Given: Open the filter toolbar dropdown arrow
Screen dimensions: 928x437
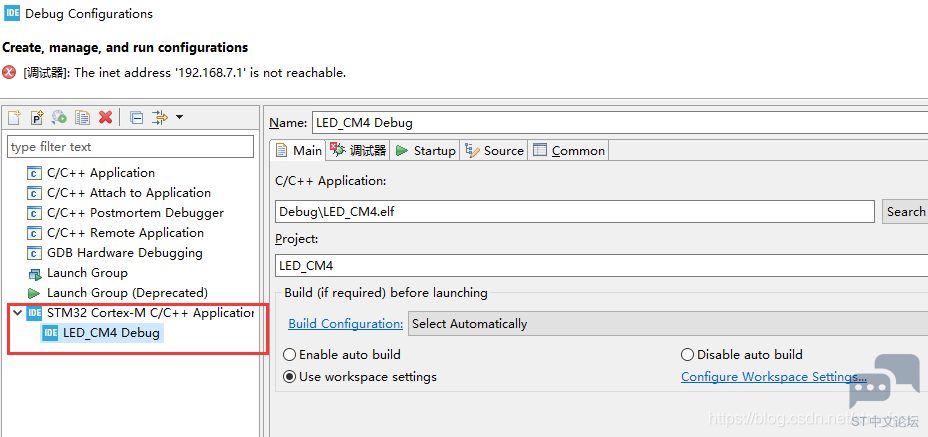Looking at the screenshot, I should point(179,117).
